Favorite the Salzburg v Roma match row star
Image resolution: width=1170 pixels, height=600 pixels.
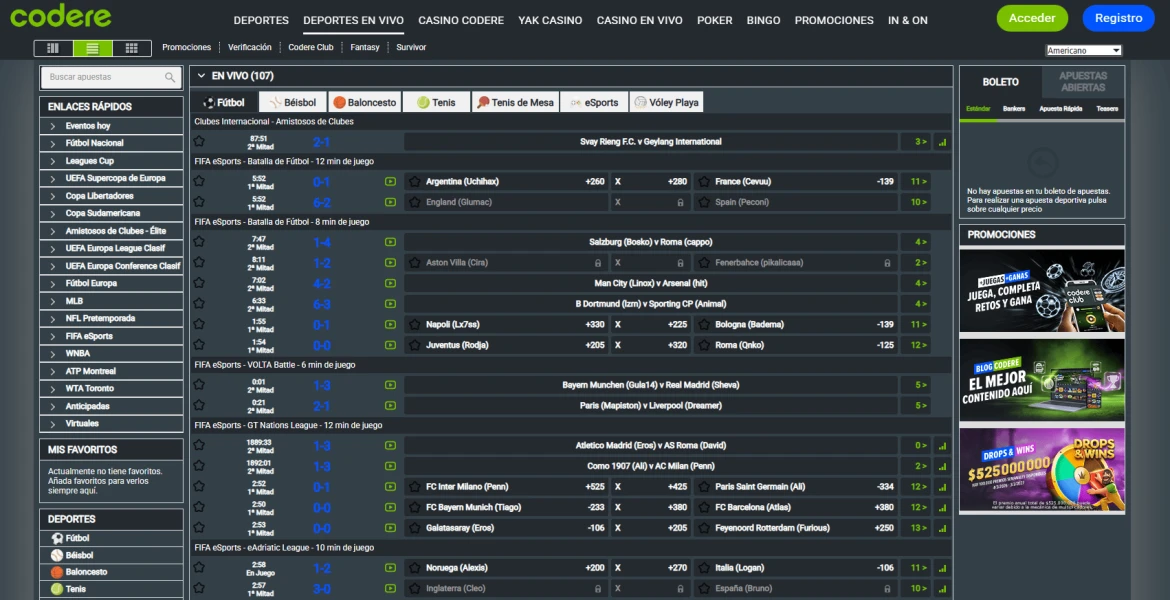click(x=198, y=241)
